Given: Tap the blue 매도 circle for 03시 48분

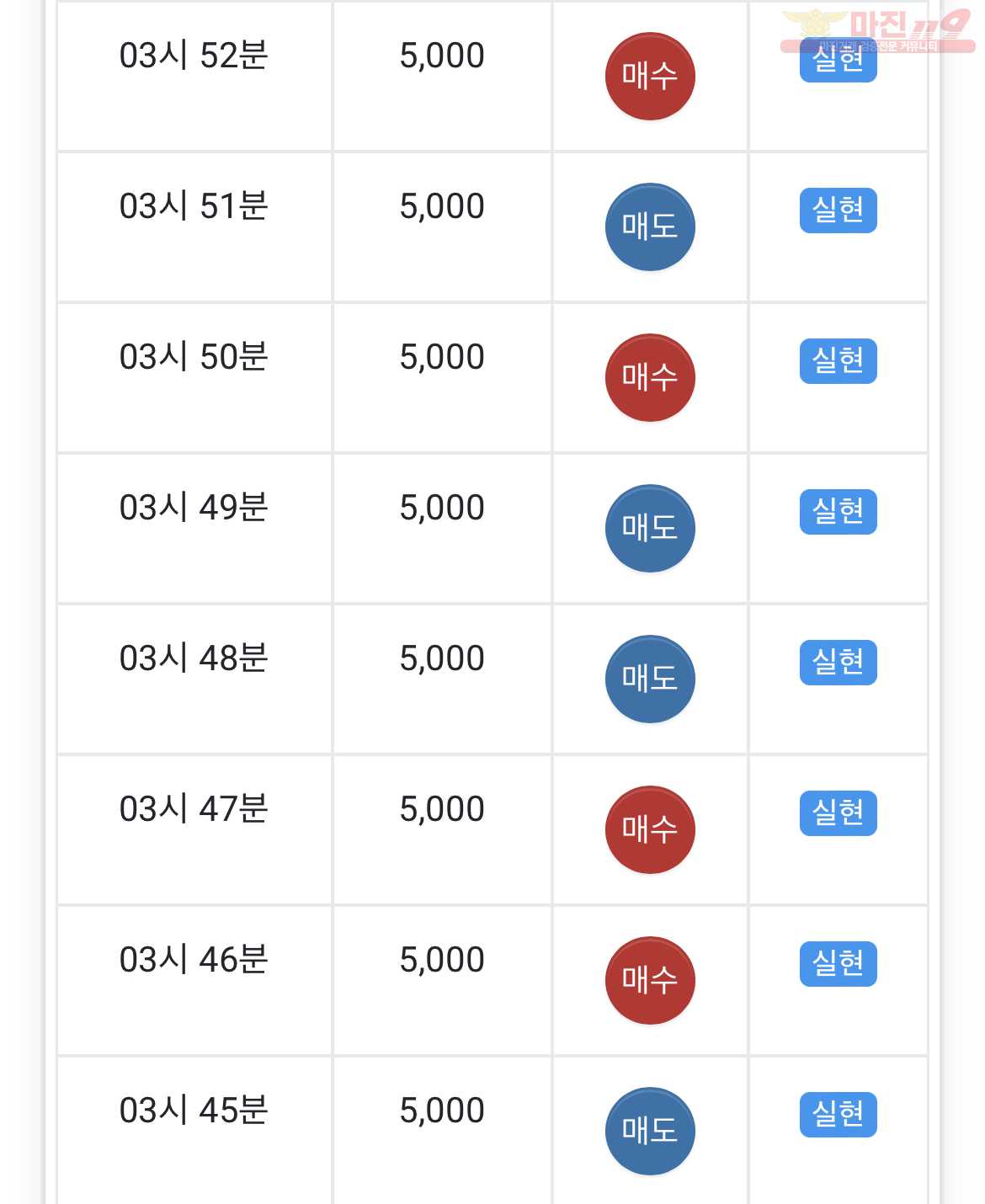Looking at the screenshot, I should 650,679.
